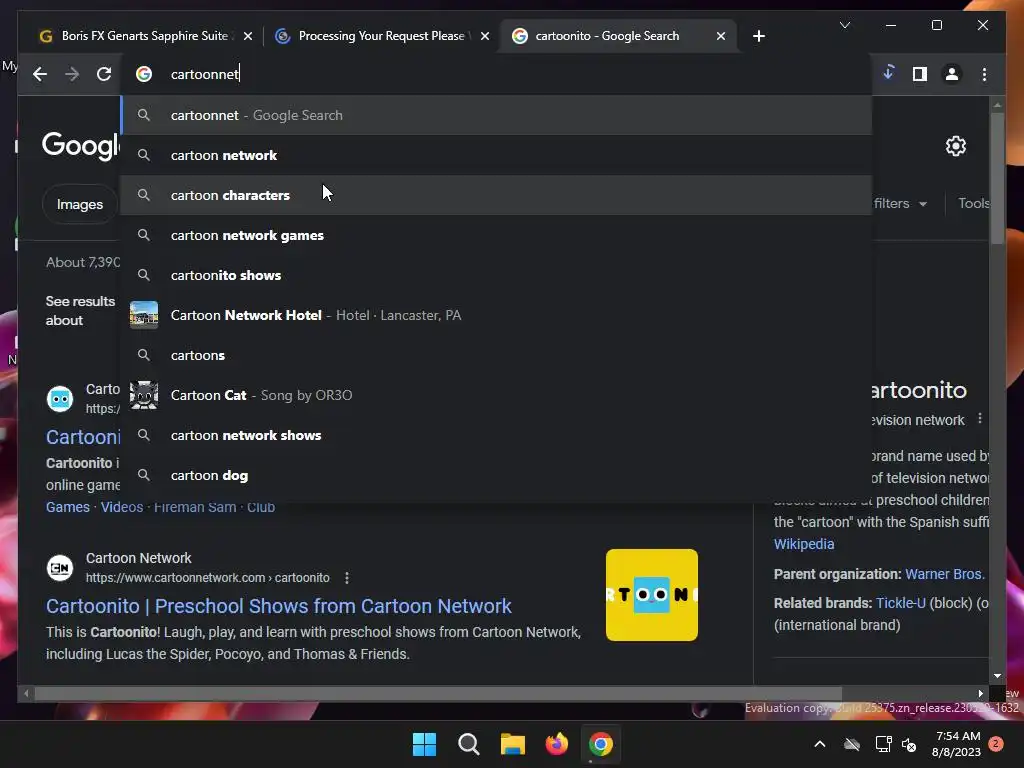Click the Images filter chip
Image resolution: width=1024 pixels, height=768 pixels.
pos(80,204)
